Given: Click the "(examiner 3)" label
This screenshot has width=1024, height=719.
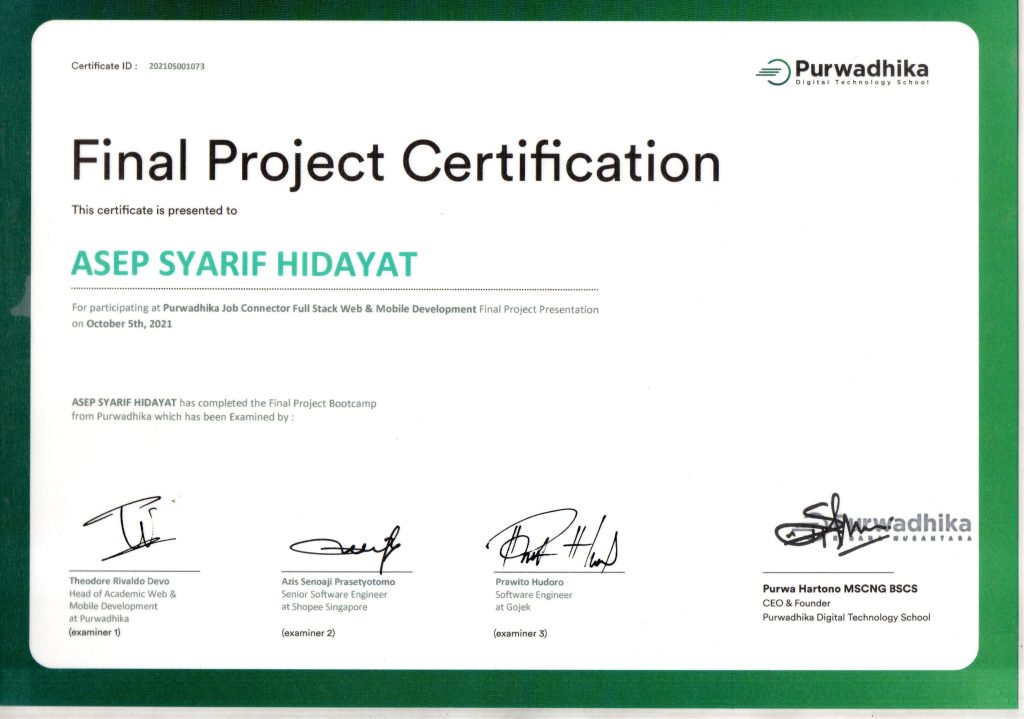Looking at the screenshot, I should (520, 633).
